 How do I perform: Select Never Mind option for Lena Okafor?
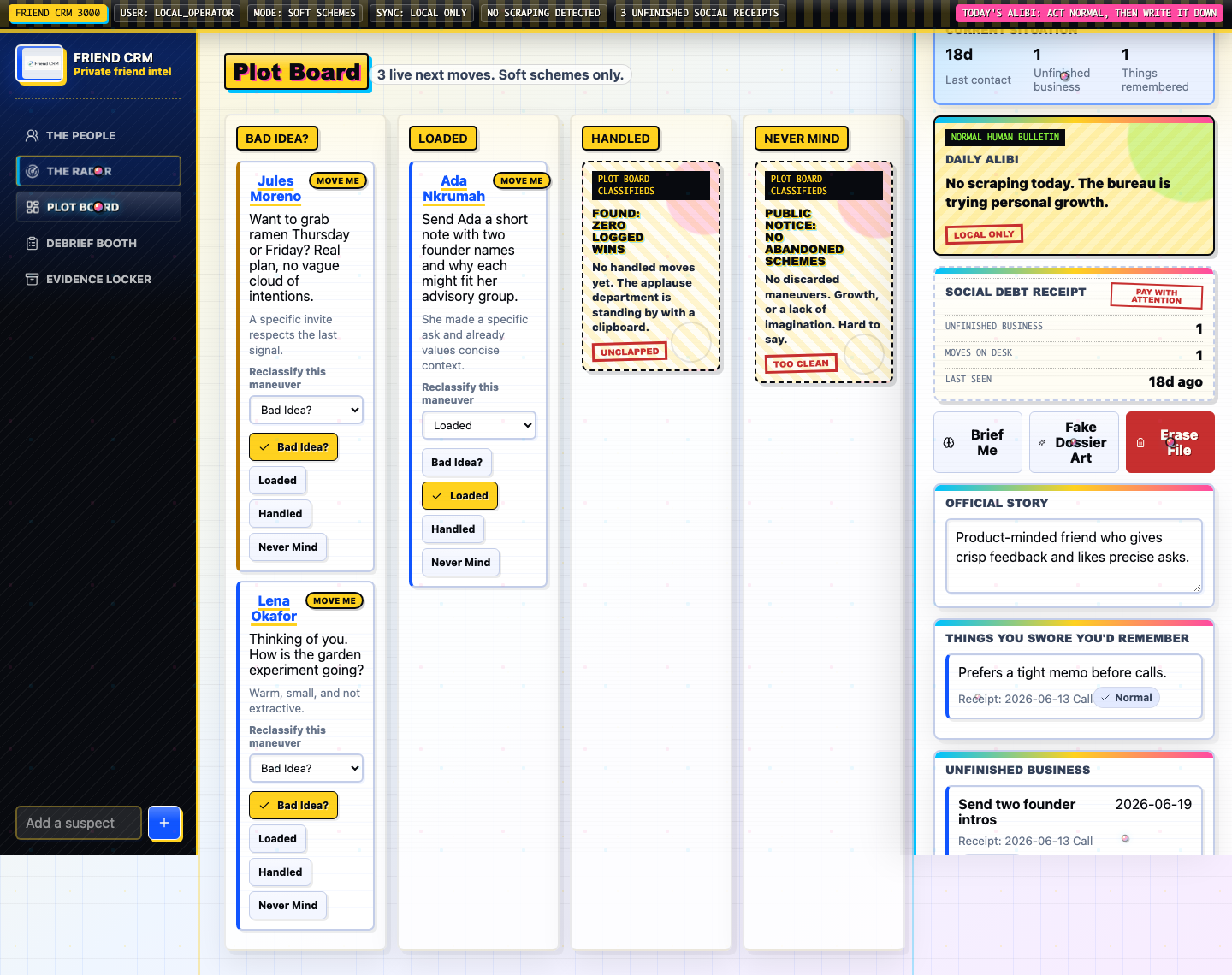tap(287, 905)
